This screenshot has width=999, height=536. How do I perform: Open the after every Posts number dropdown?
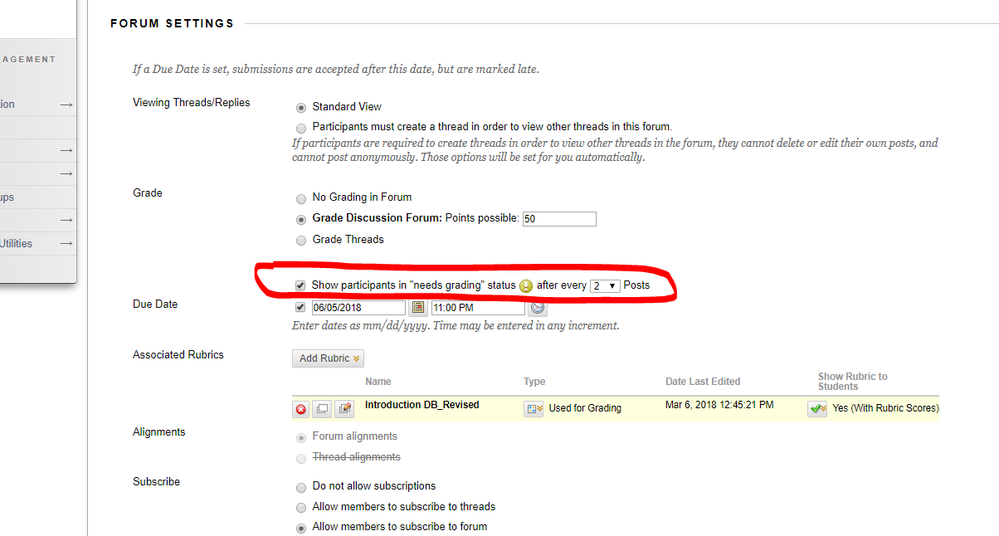(x=604, y=286)
